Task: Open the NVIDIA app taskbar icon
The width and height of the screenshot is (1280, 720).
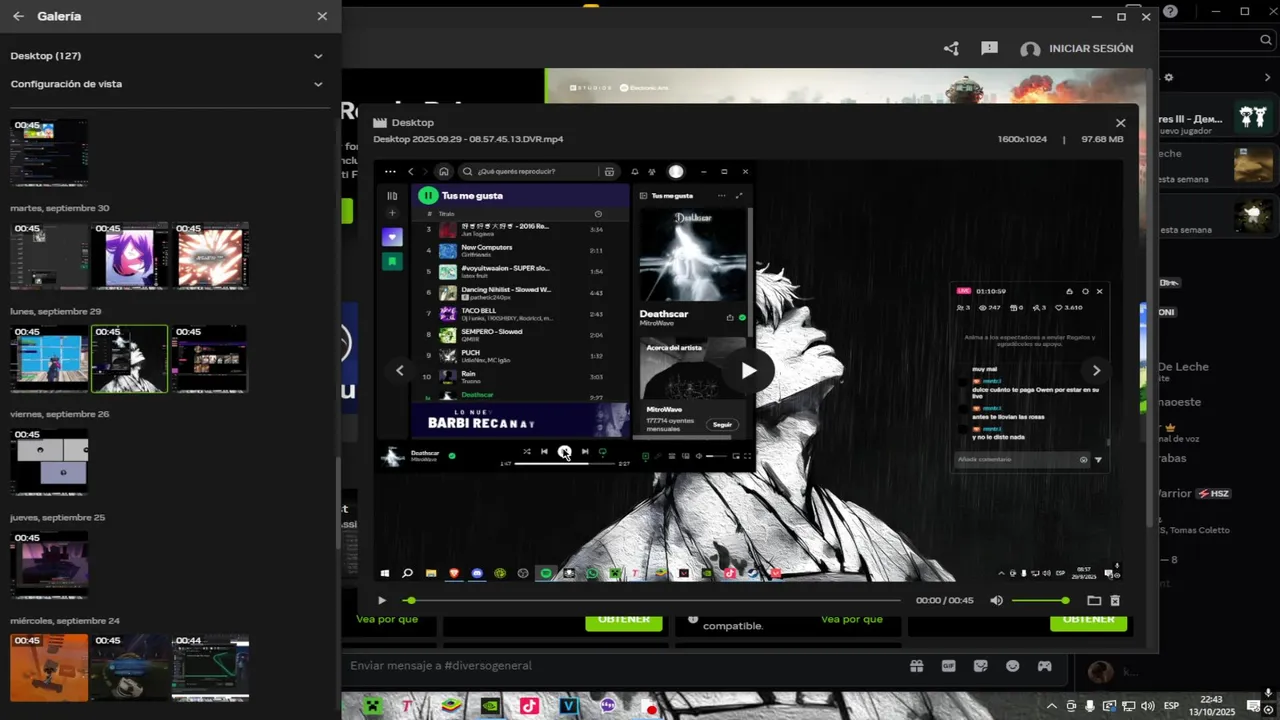Action: click(490, 706)
